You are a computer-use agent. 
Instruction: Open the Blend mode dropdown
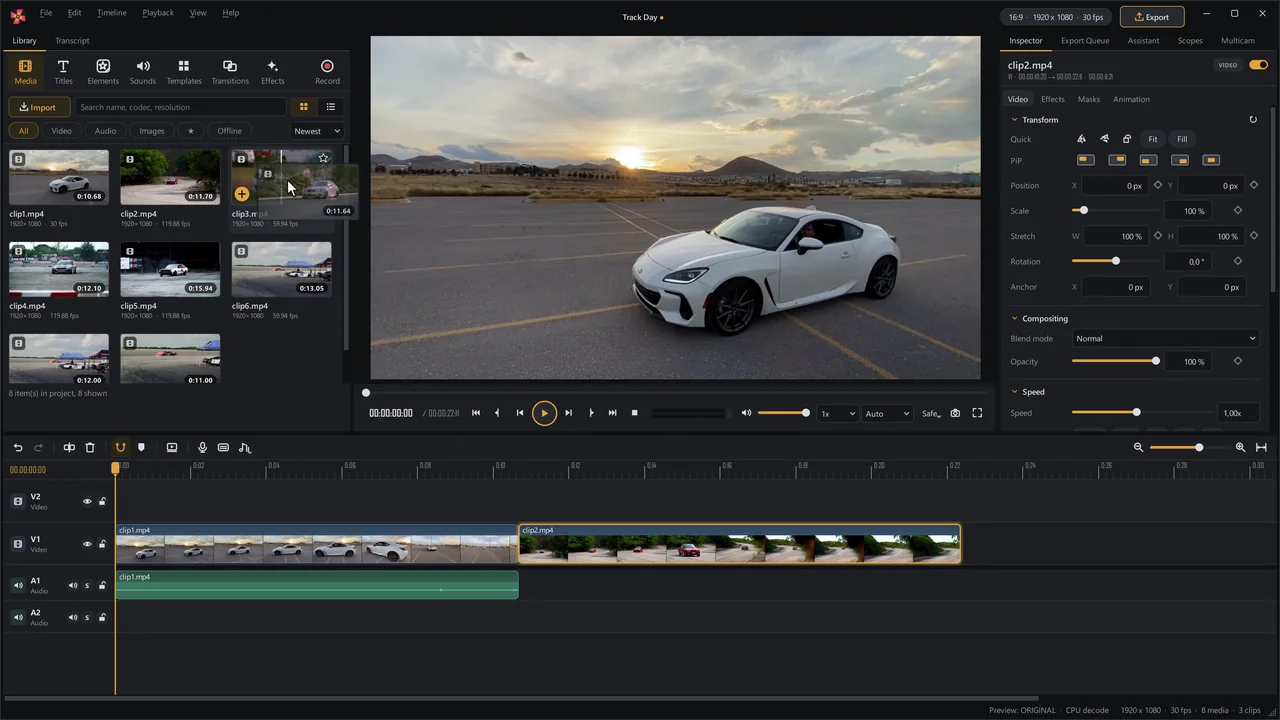tap(1165, 339)
